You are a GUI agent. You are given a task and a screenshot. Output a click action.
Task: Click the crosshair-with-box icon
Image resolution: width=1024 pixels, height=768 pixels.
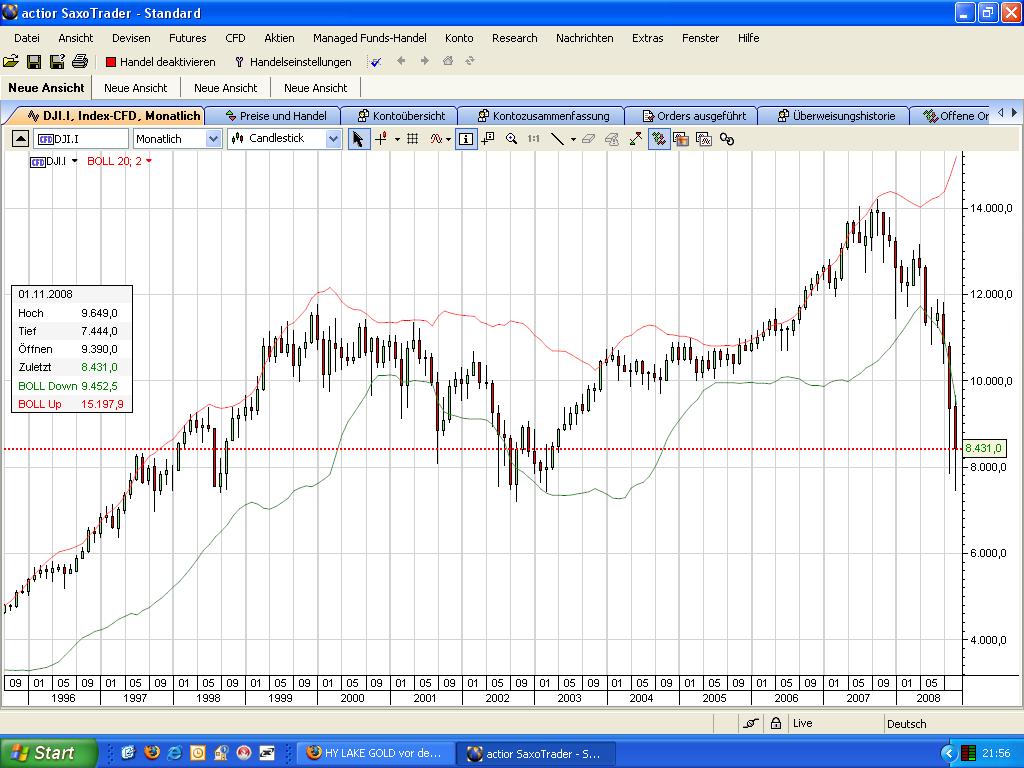point(488,138)
